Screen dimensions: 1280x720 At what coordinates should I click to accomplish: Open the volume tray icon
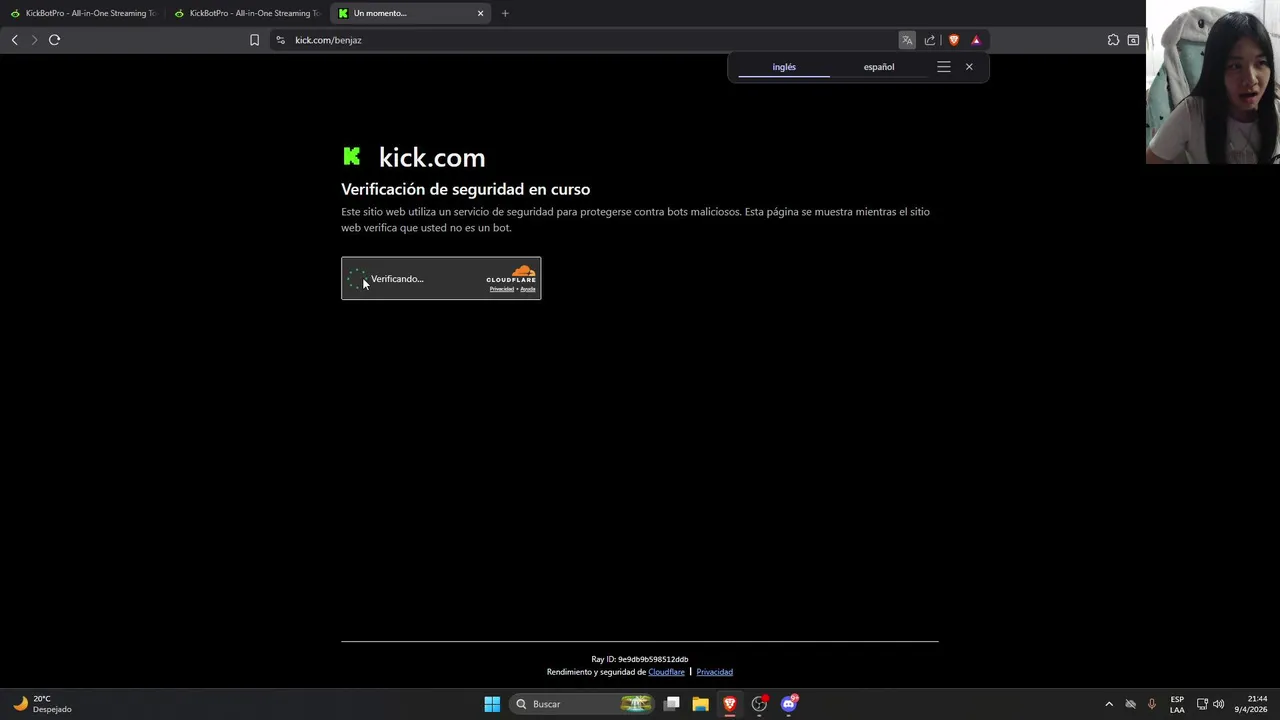coord(1218,704)
